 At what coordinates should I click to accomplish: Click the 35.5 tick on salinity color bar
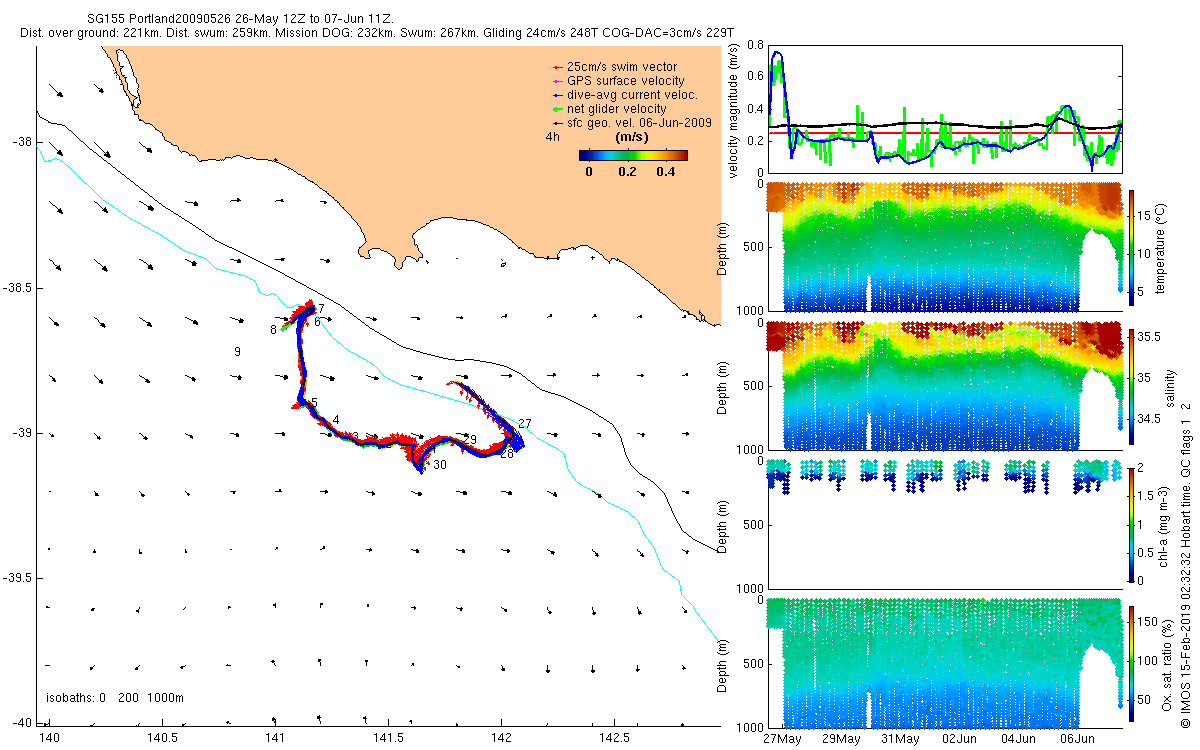pos(1151,338)
